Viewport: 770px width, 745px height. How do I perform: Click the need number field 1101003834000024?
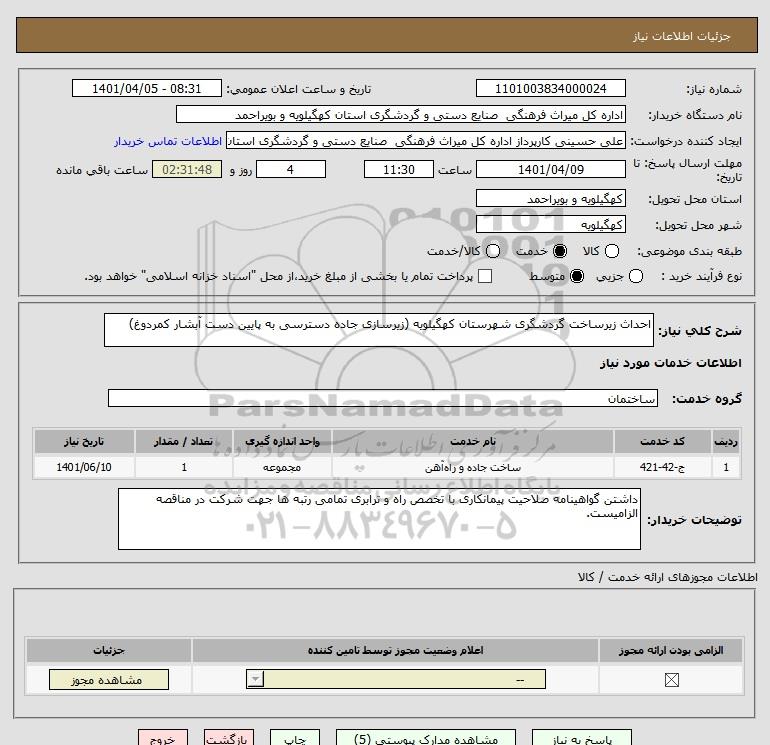coord(550,88)
